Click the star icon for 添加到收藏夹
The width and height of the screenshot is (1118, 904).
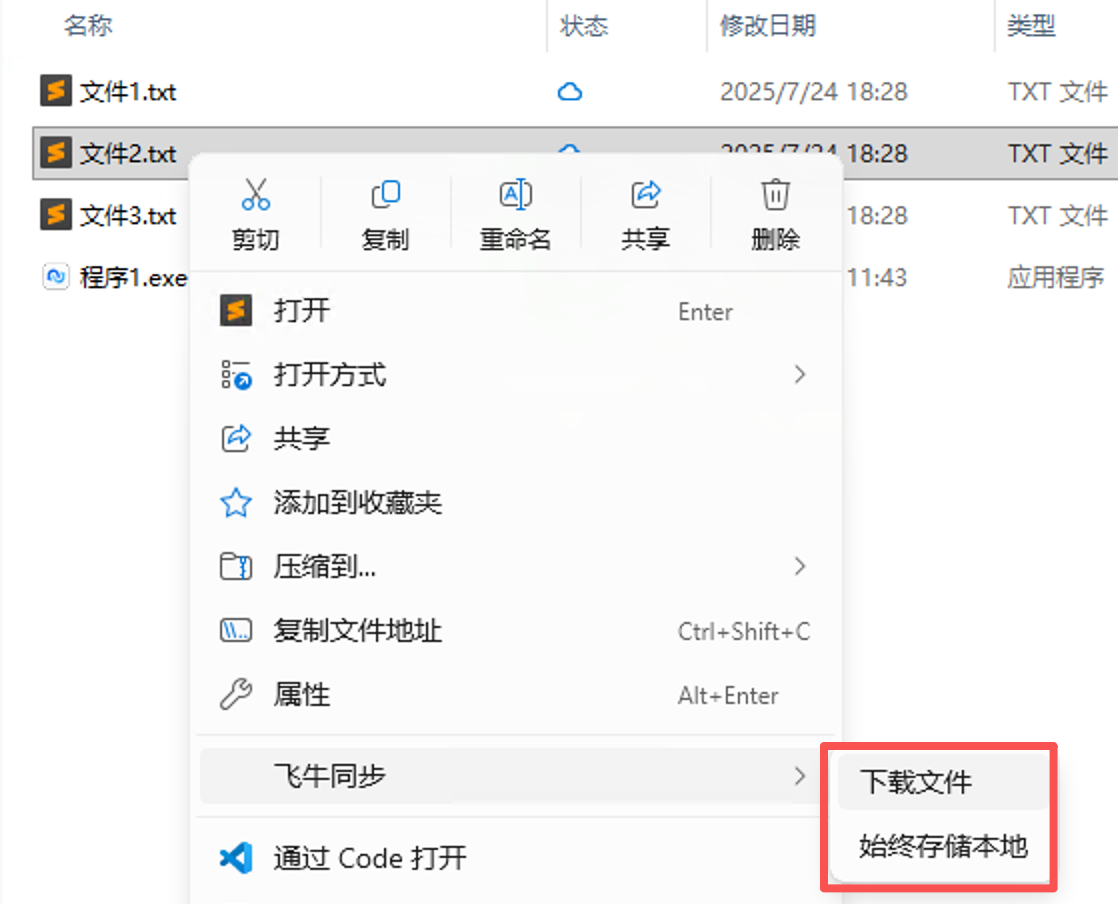click(x=235, y=503)
